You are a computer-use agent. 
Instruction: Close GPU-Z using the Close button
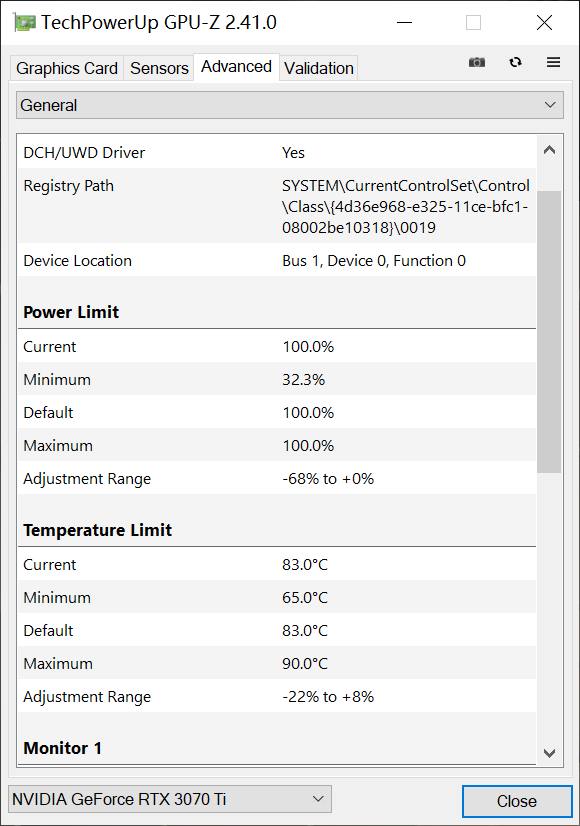tap(516, 801)
